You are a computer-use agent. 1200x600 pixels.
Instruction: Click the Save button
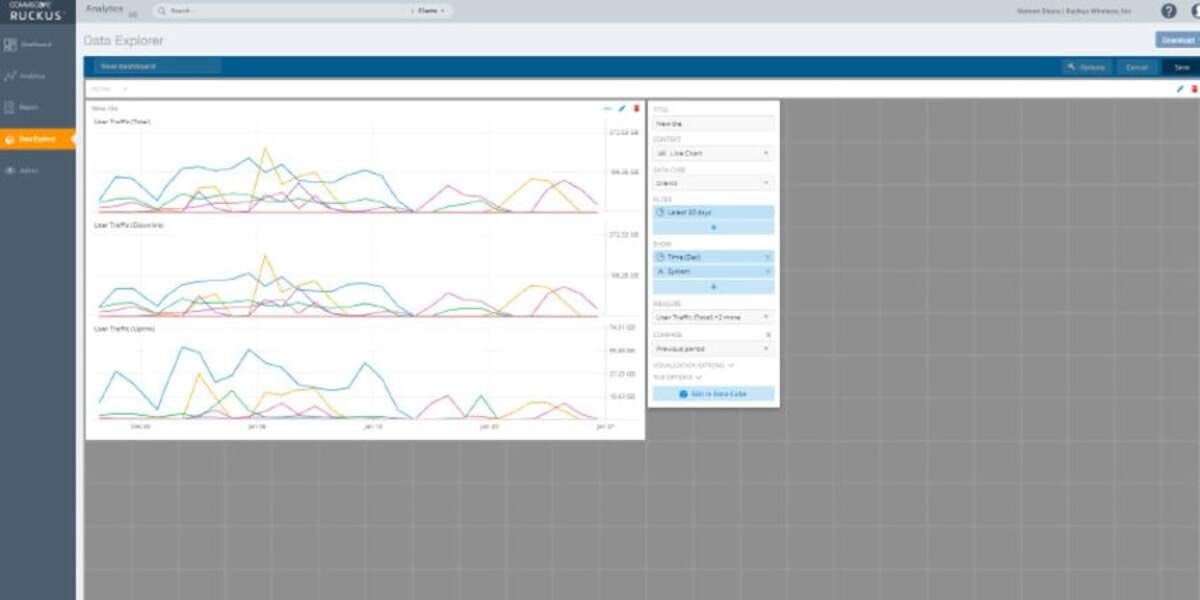(x=1181, y=67)
